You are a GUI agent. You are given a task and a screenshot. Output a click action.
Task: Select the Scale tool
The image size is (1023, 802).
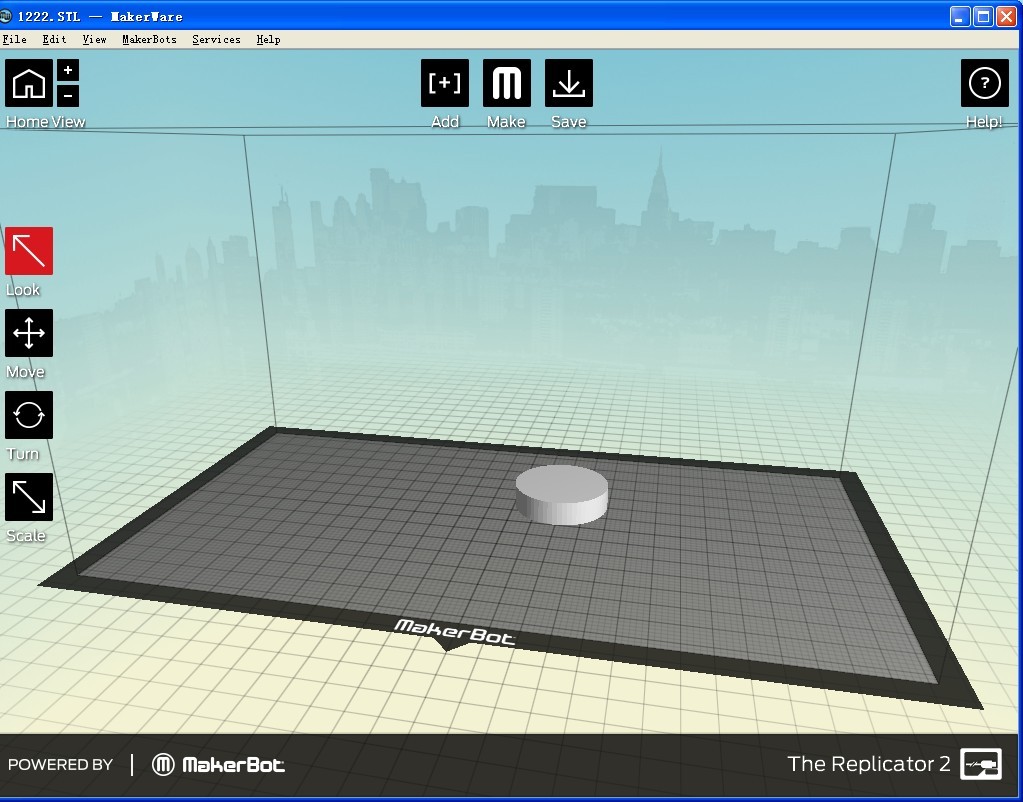[x=29, y=497]
